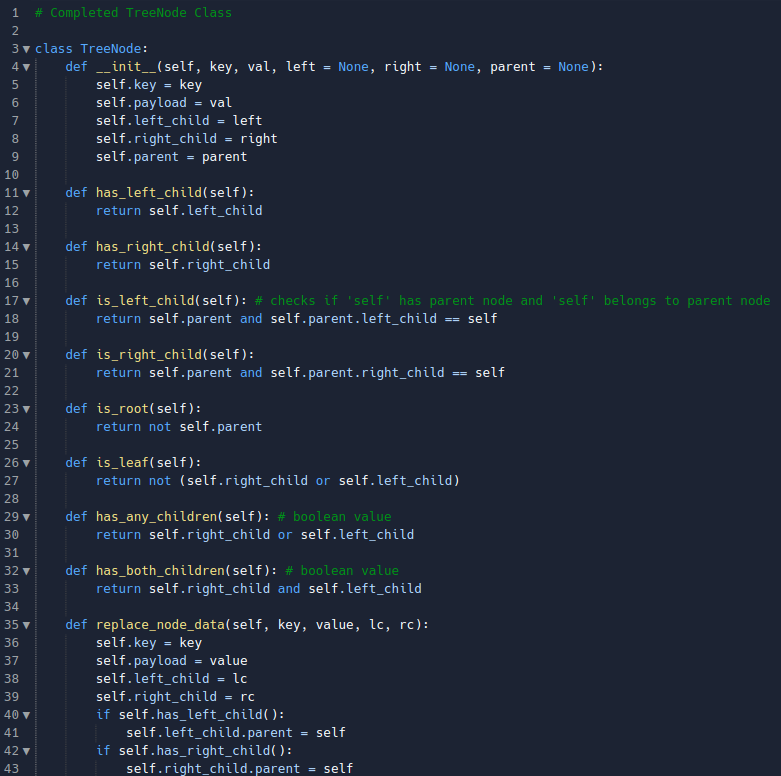Viewport: 781px width, 776px height.
Task: Click 'self.right_child = rc' on line 39
Action: click(x=175, y=696)
